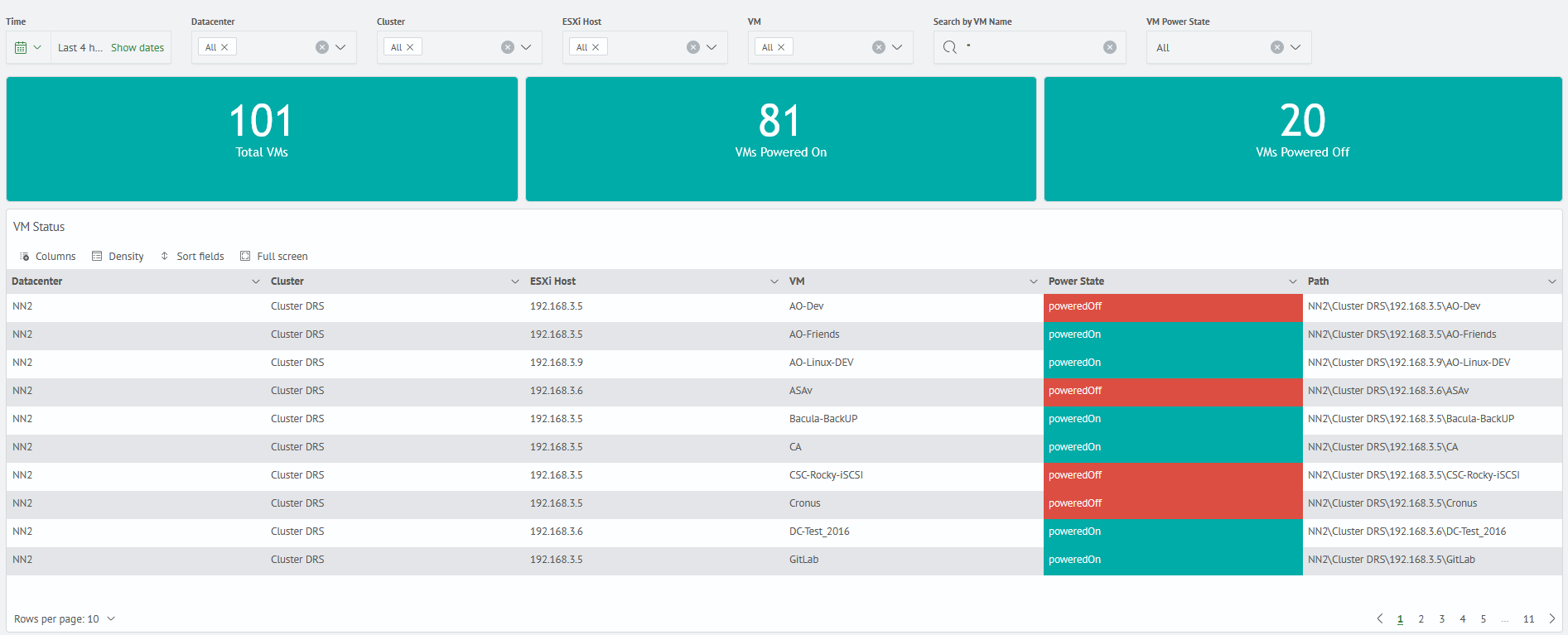Open Sort fields options
Image resolution: width=1568 pixels, height=635 pixels.
(x=192, y=257)
